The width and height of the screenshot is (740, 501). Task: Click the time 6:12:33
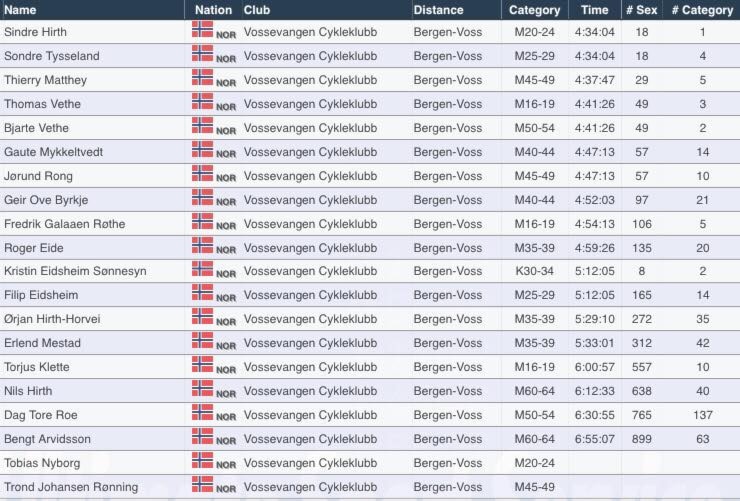point(595,391)
